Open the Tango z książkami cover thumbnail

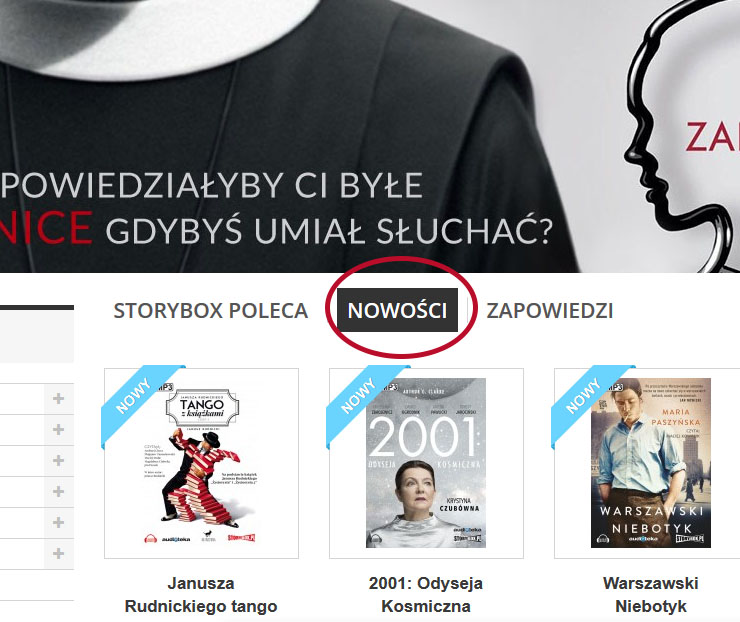[202, 465]
